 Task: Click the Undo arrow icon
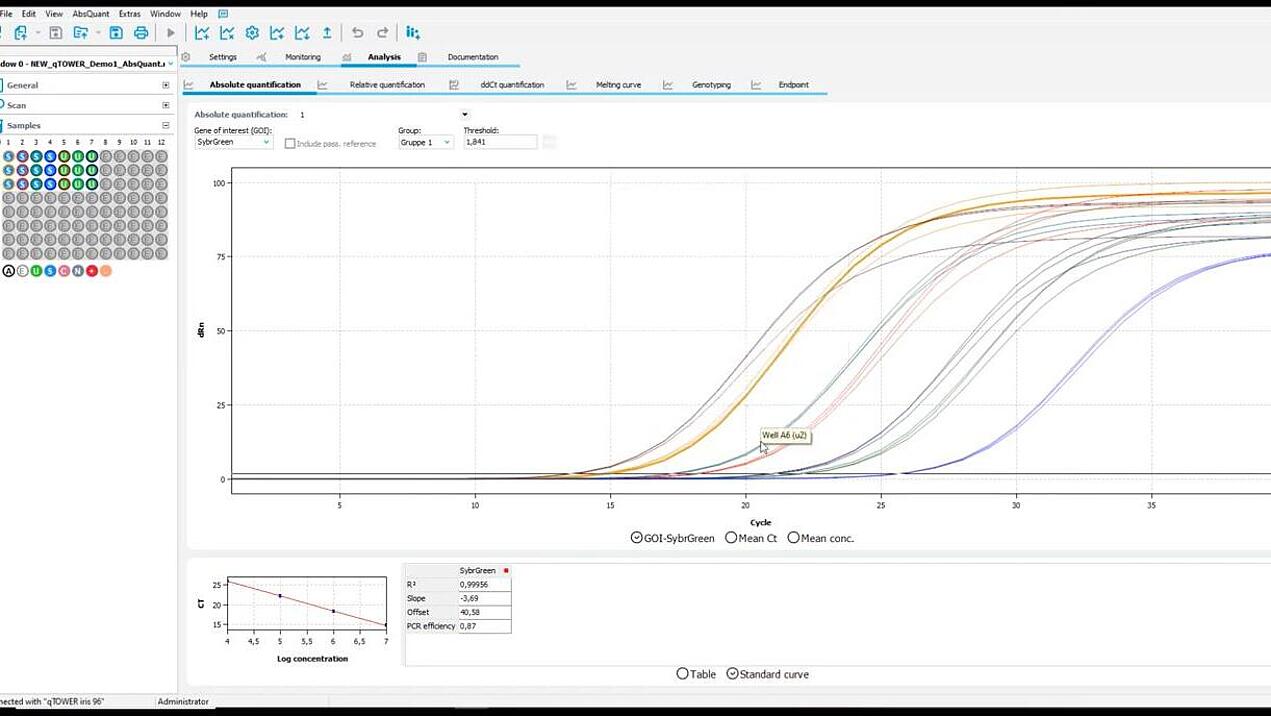pos(357,33)
